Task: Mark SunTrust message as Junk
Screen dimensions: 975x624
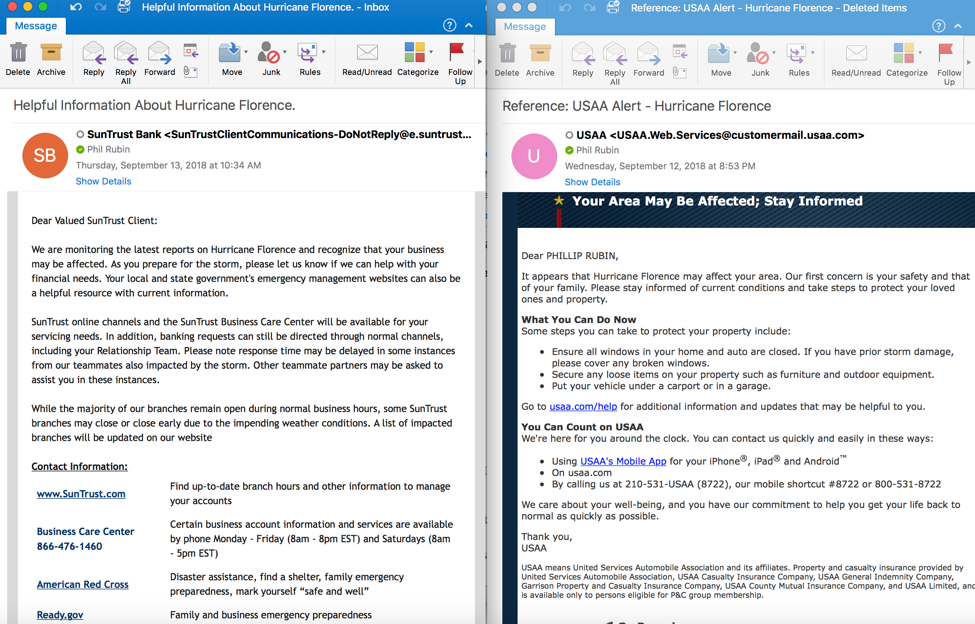Action: 270,59
